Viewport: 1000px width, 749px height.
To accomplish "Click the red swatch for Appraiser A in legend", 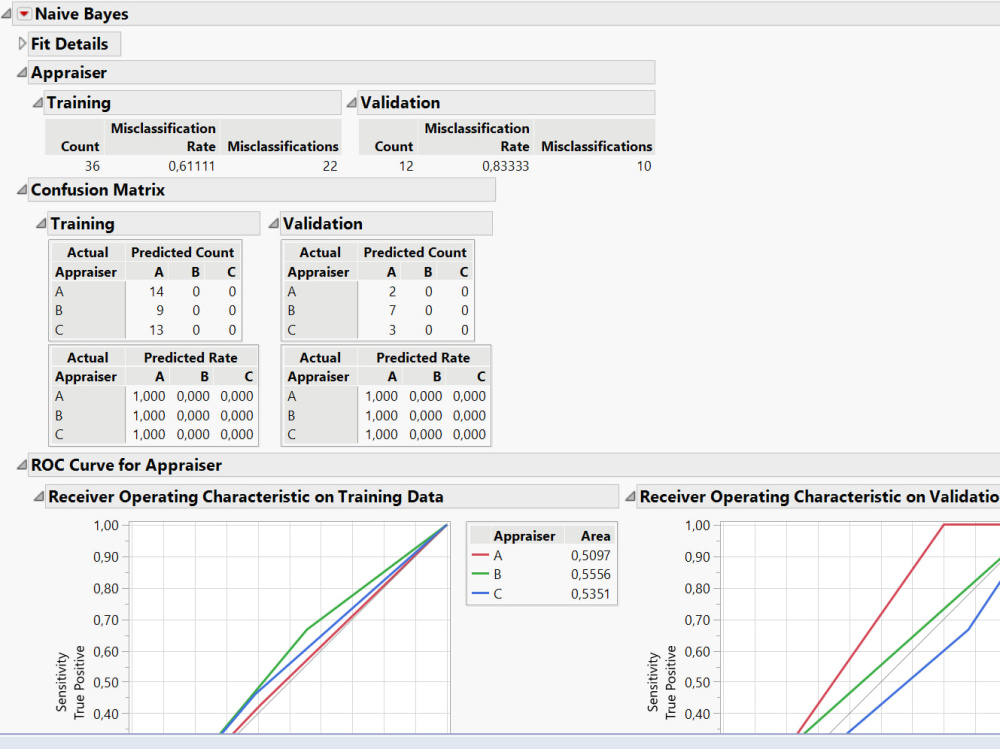I will [480, 555].
